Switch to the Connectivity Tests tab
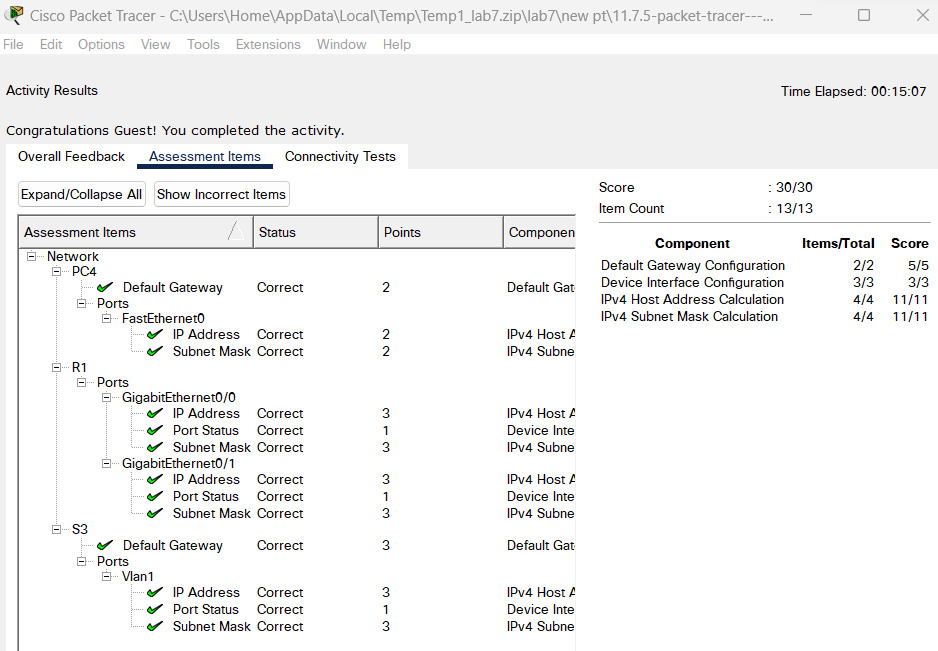The height and width of the screenshot is (651, 938). click(x=340, y=156)
